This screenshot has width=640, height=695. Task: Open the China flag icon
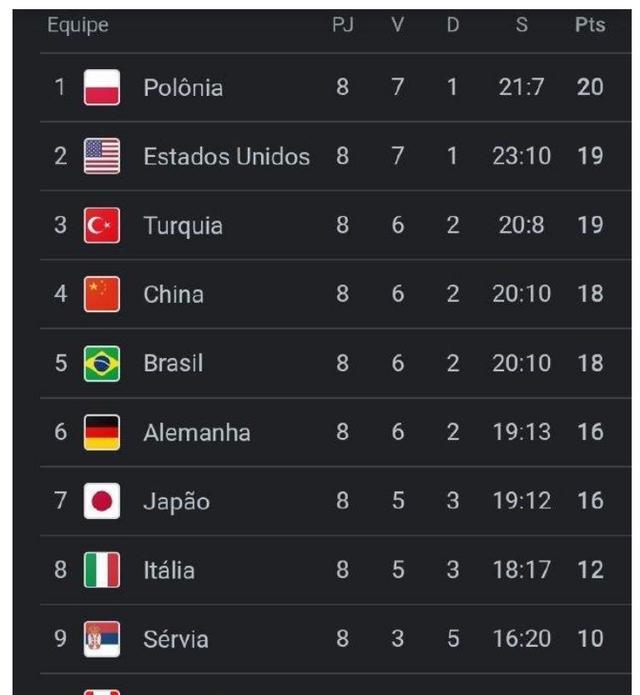click(101, 294)
